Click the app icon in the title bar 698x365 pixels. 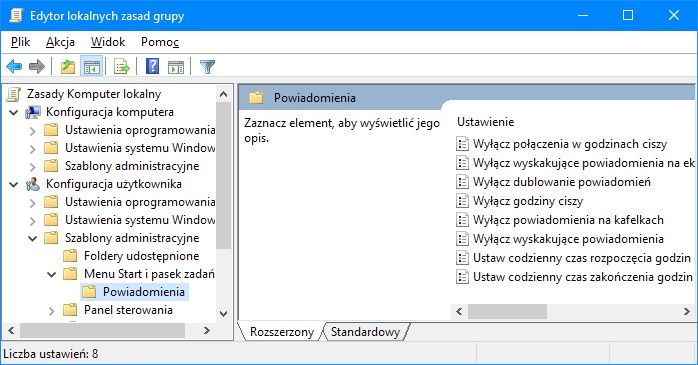(x=16, y=15)
